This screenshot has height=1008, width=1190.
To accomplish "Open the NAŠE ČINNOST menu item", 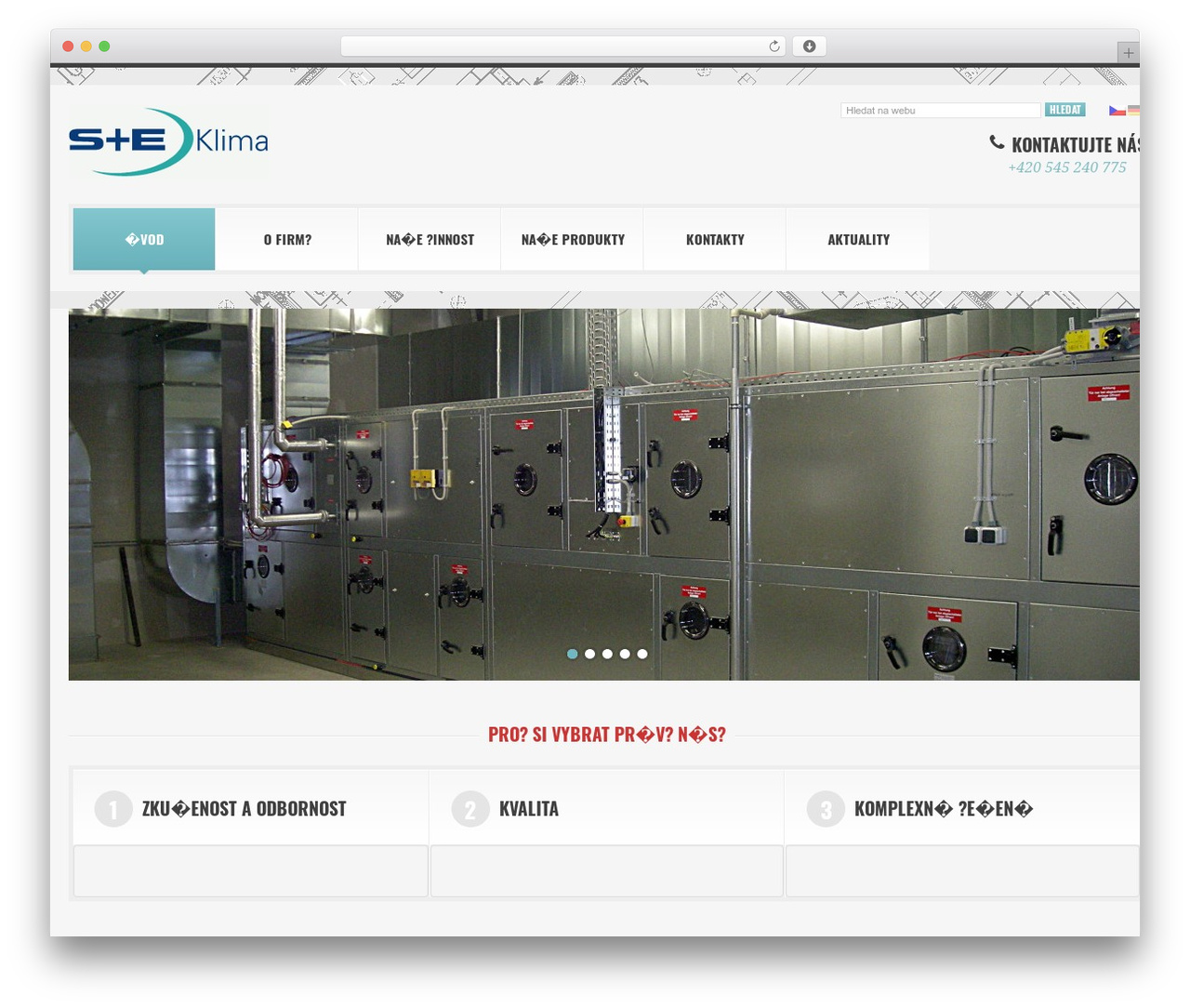I will click(x=430, y=239).
